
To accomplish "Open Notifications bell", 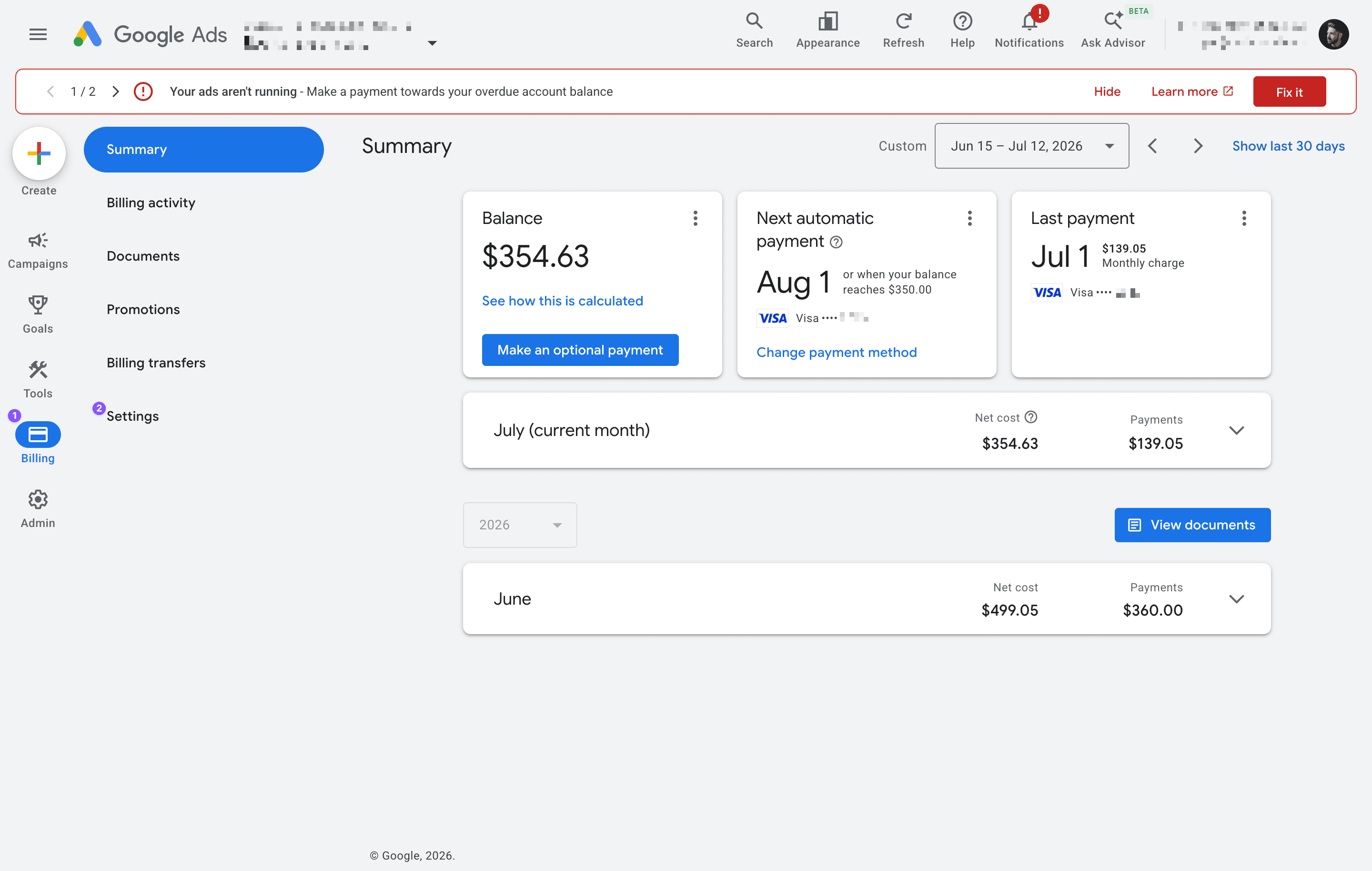I will click(1029, 30).
